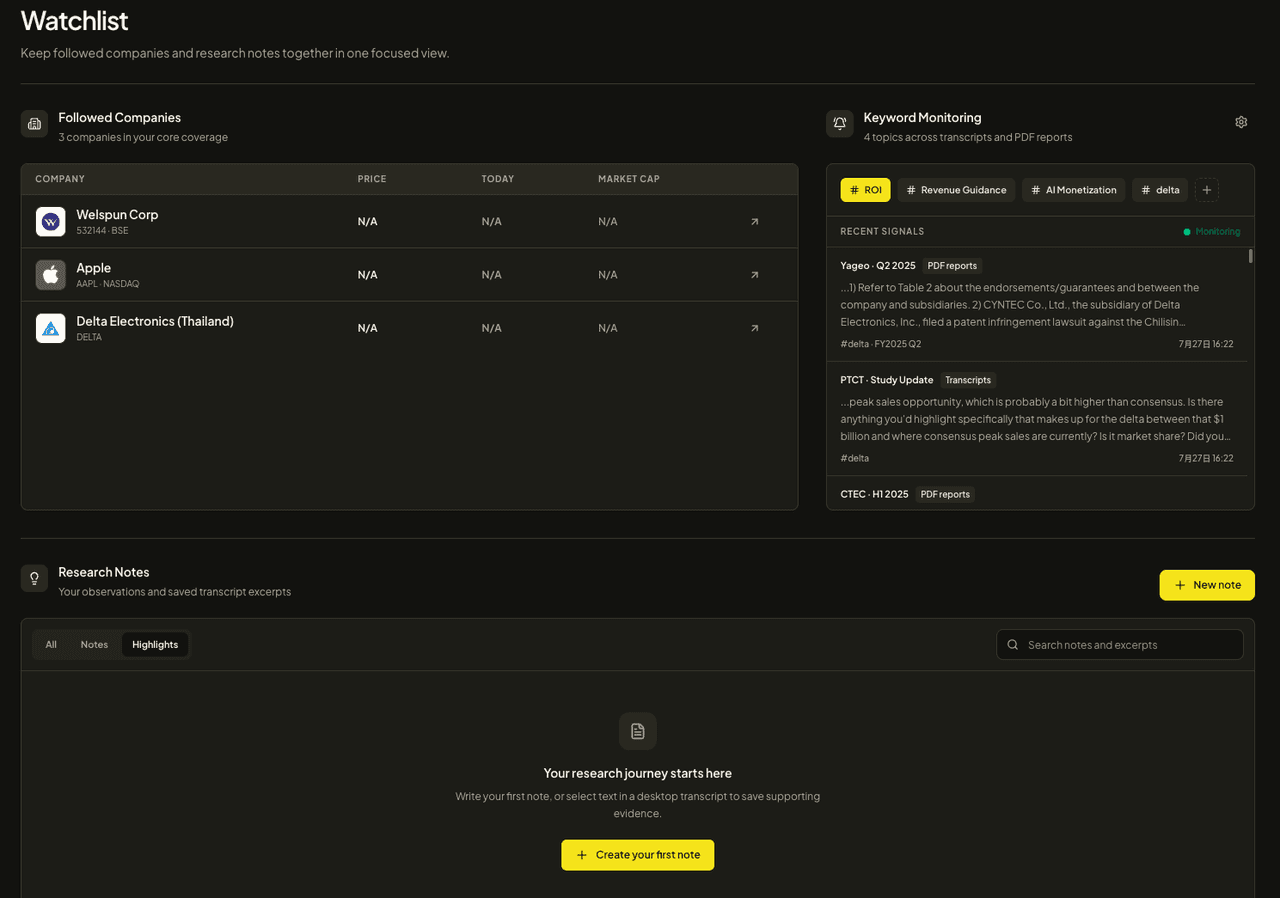Add a new keyword with plus button
The width and height of the screenshot is (1280, 898).
click(1207, 190)
